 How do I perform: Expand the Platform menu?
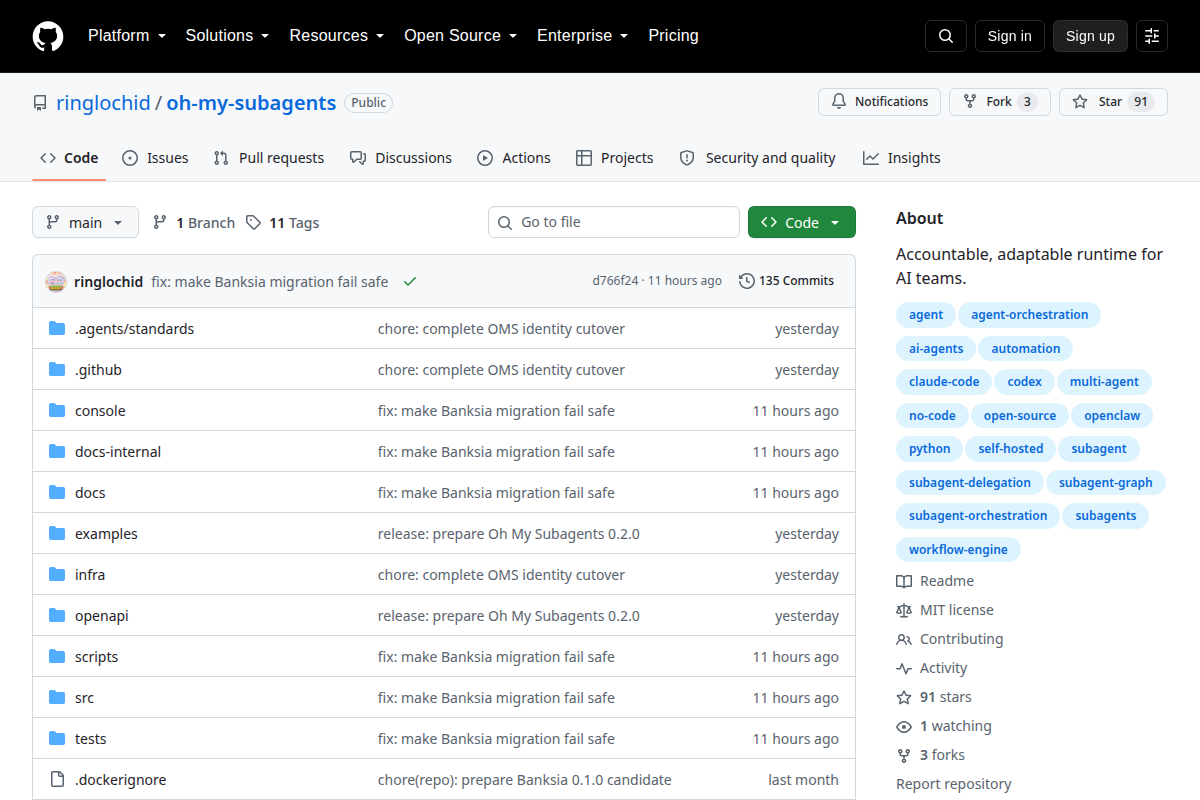(x=125, y=36)
